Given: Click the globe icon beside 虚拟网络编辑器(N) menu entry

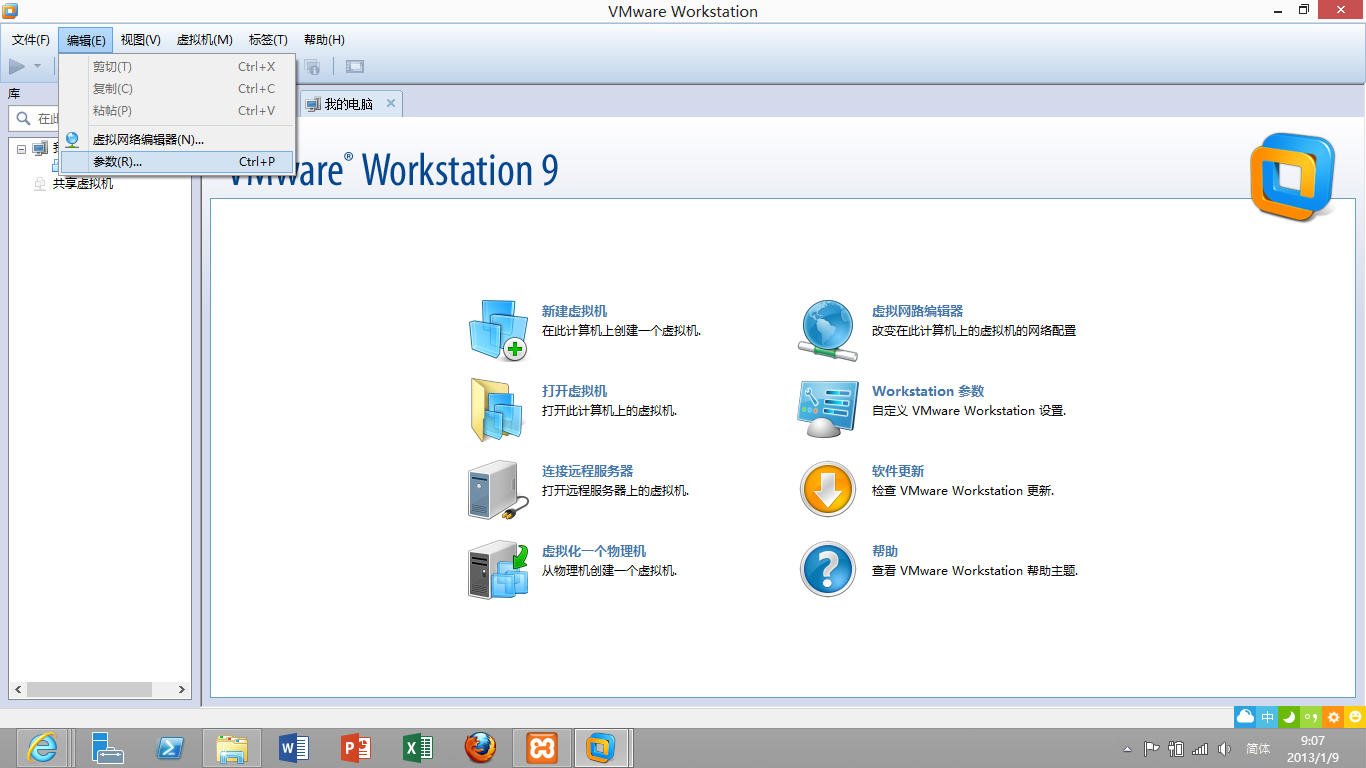Looking at the screenshot, I should coord(72,140).
